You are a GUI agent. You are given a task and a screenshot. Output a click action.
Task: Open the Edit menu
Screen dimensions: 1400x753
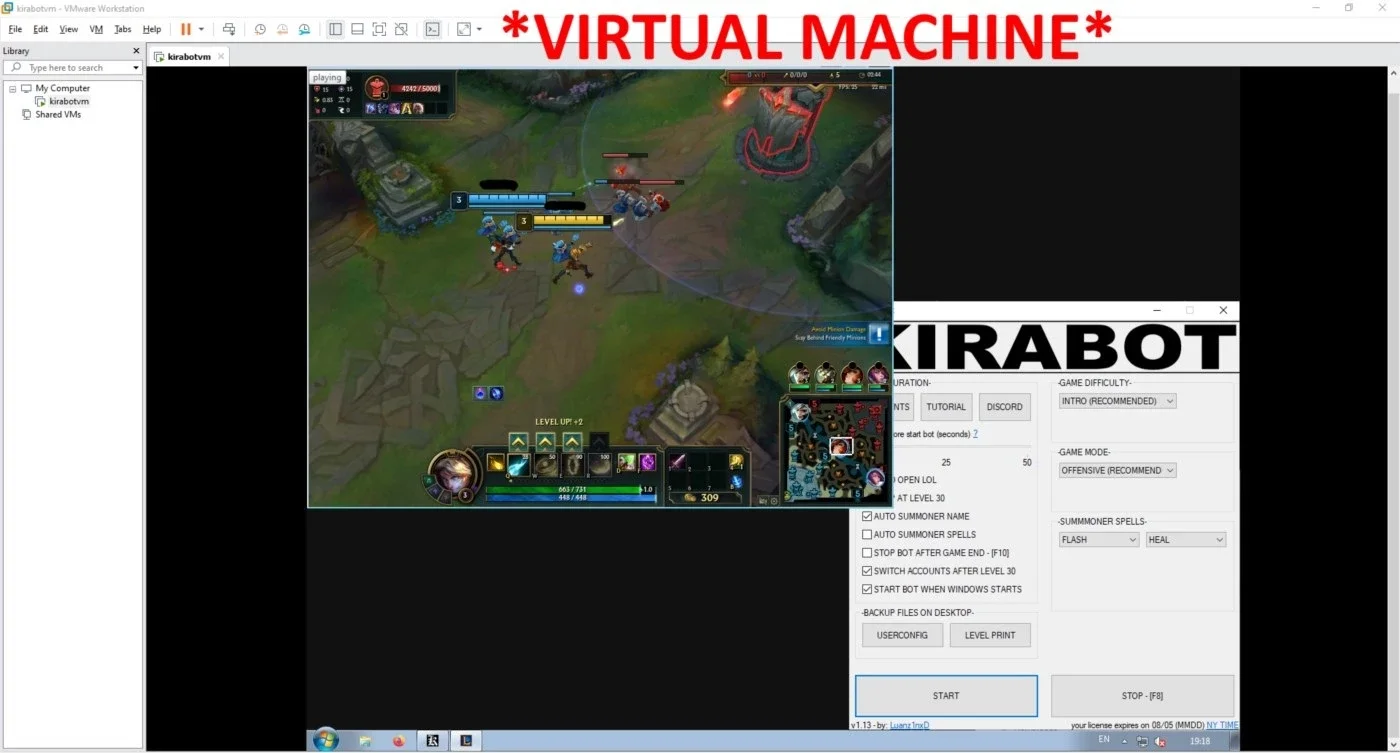[x=40, y=29]
